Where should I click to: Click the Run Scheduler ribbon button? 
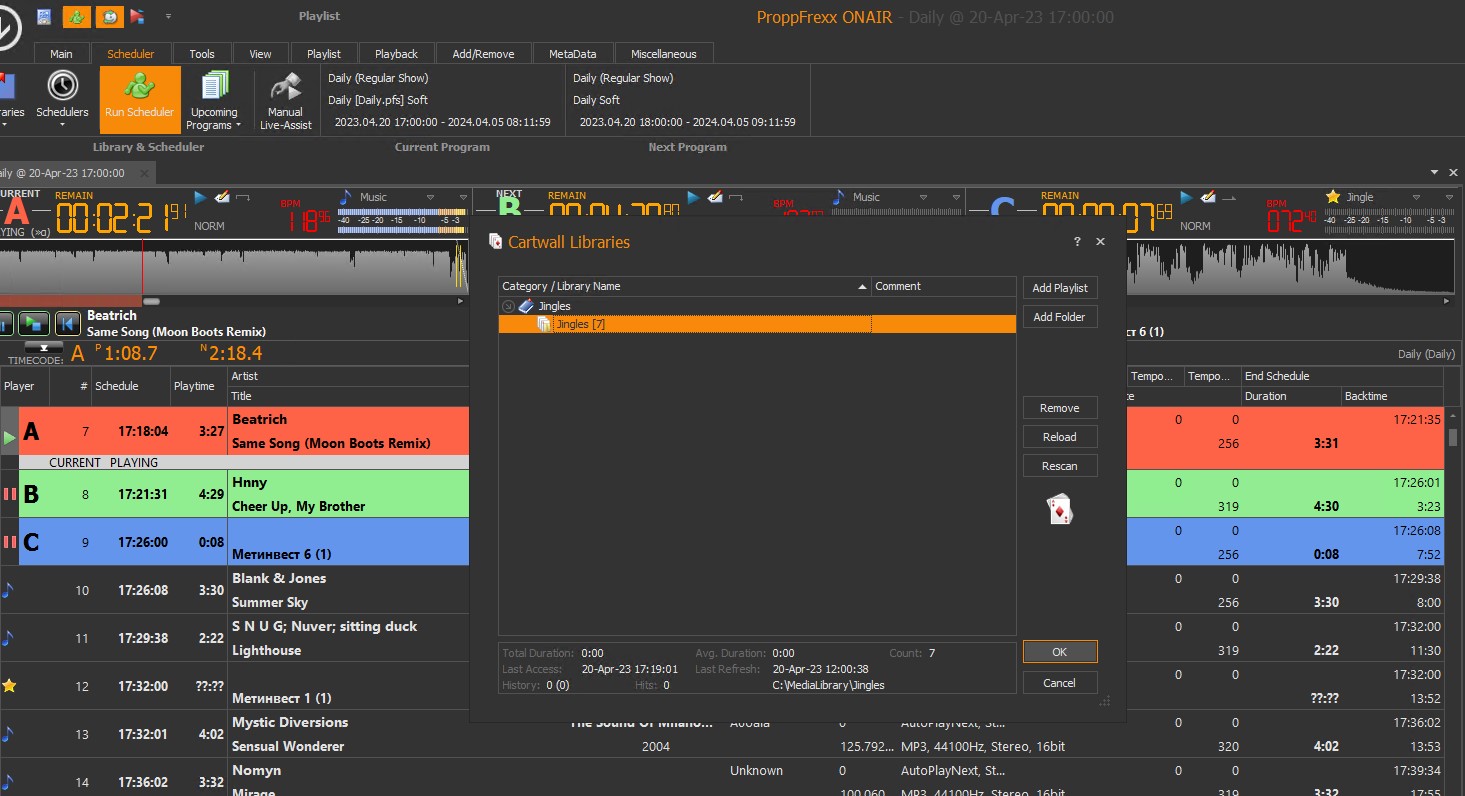[139, 99]
